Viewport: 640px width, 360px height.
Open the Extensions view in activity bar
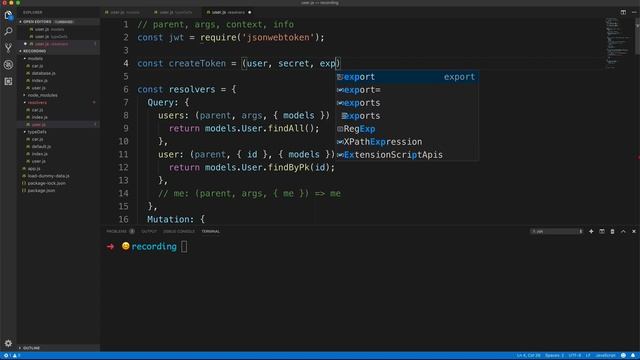pos(8,81)
